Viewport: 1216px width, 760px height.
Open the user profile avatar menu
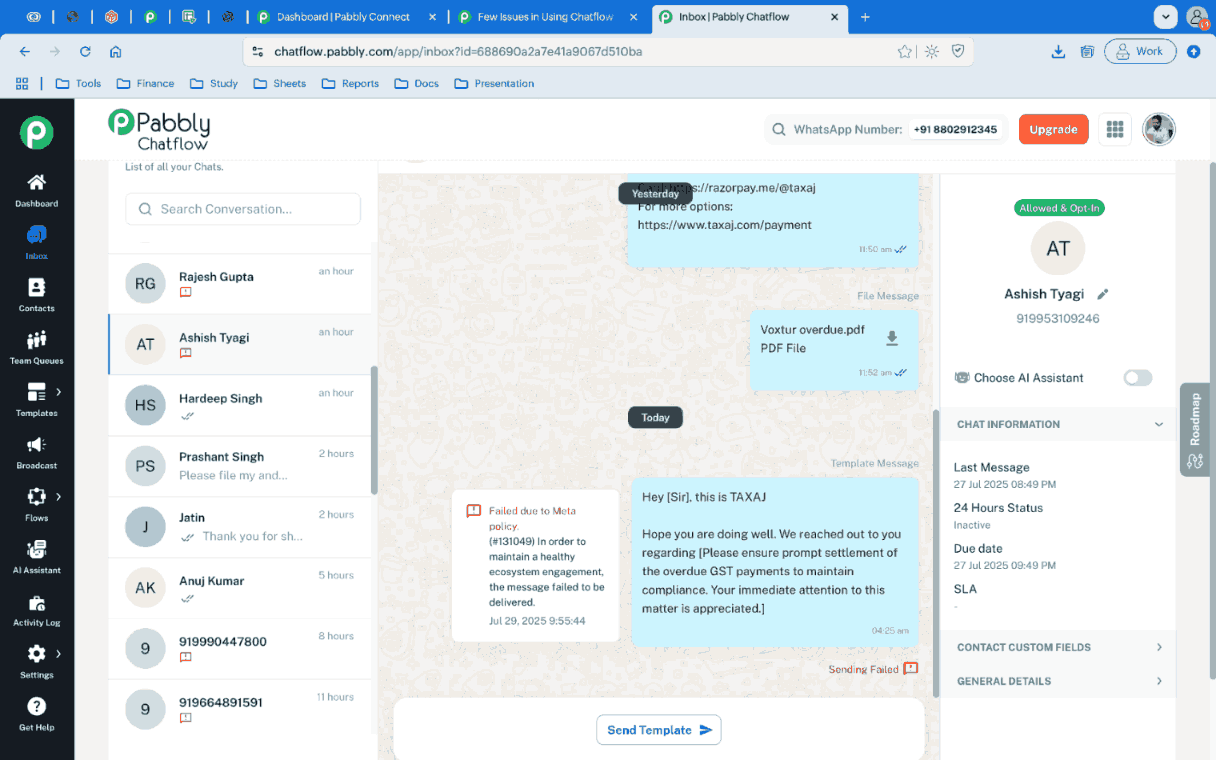(x=1159, y=129)
